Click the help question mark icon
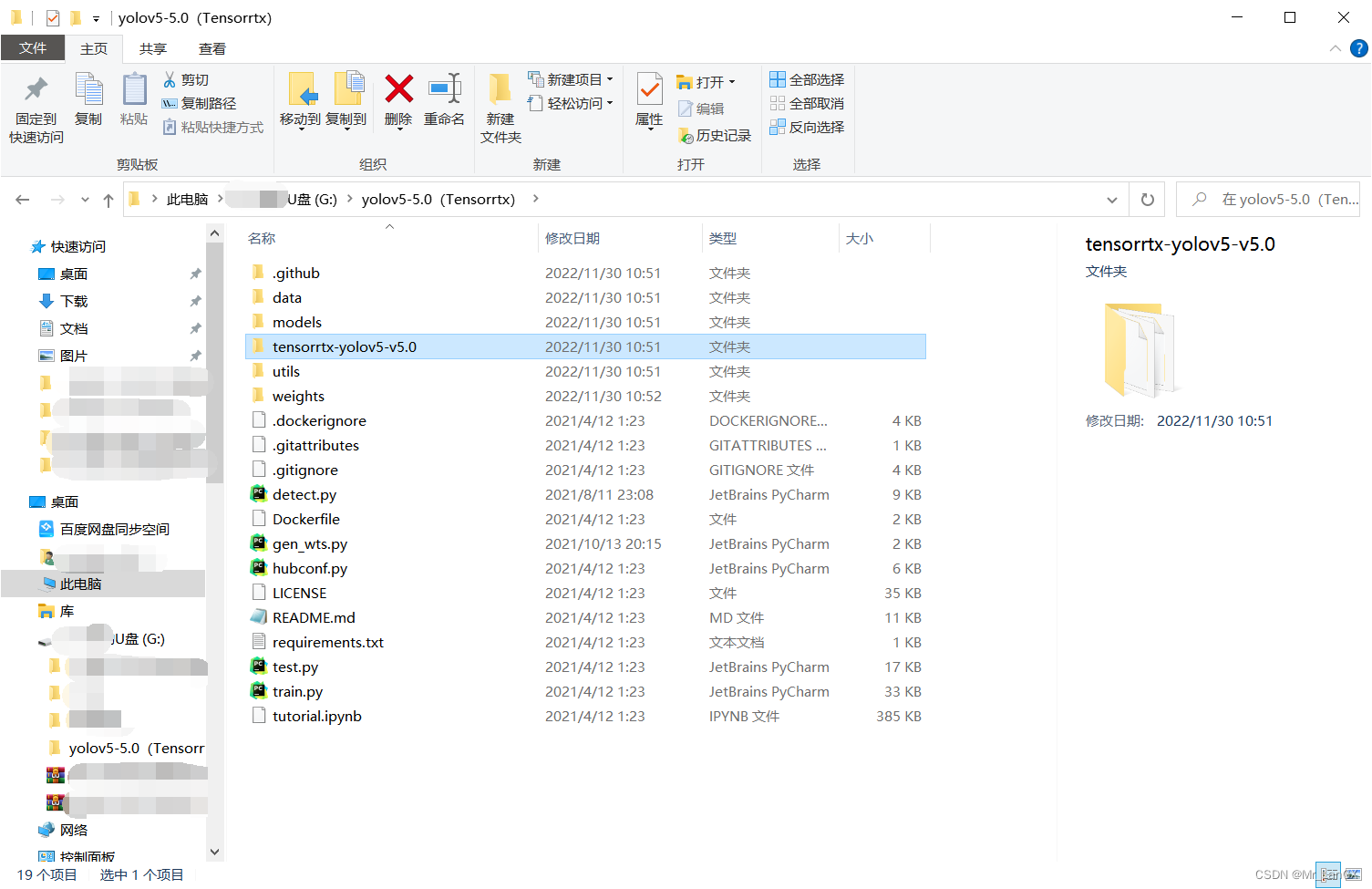The image size is (1372, 889). (1358, 48)
